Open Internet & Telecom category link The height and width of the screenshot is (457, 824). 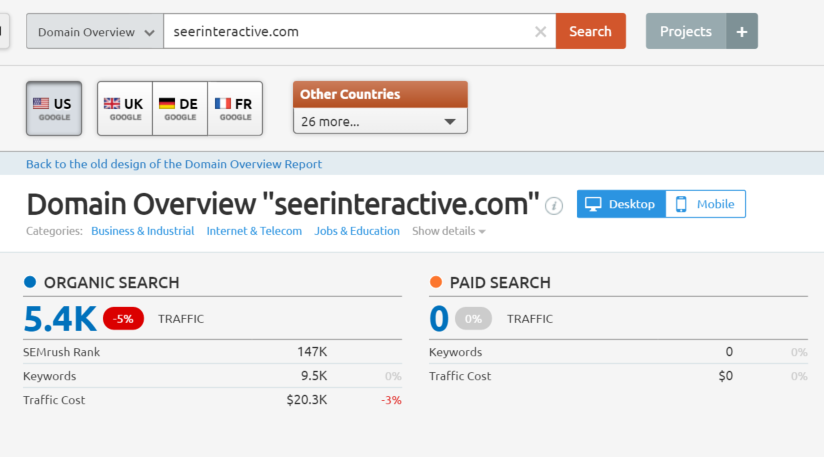(254, 231)
